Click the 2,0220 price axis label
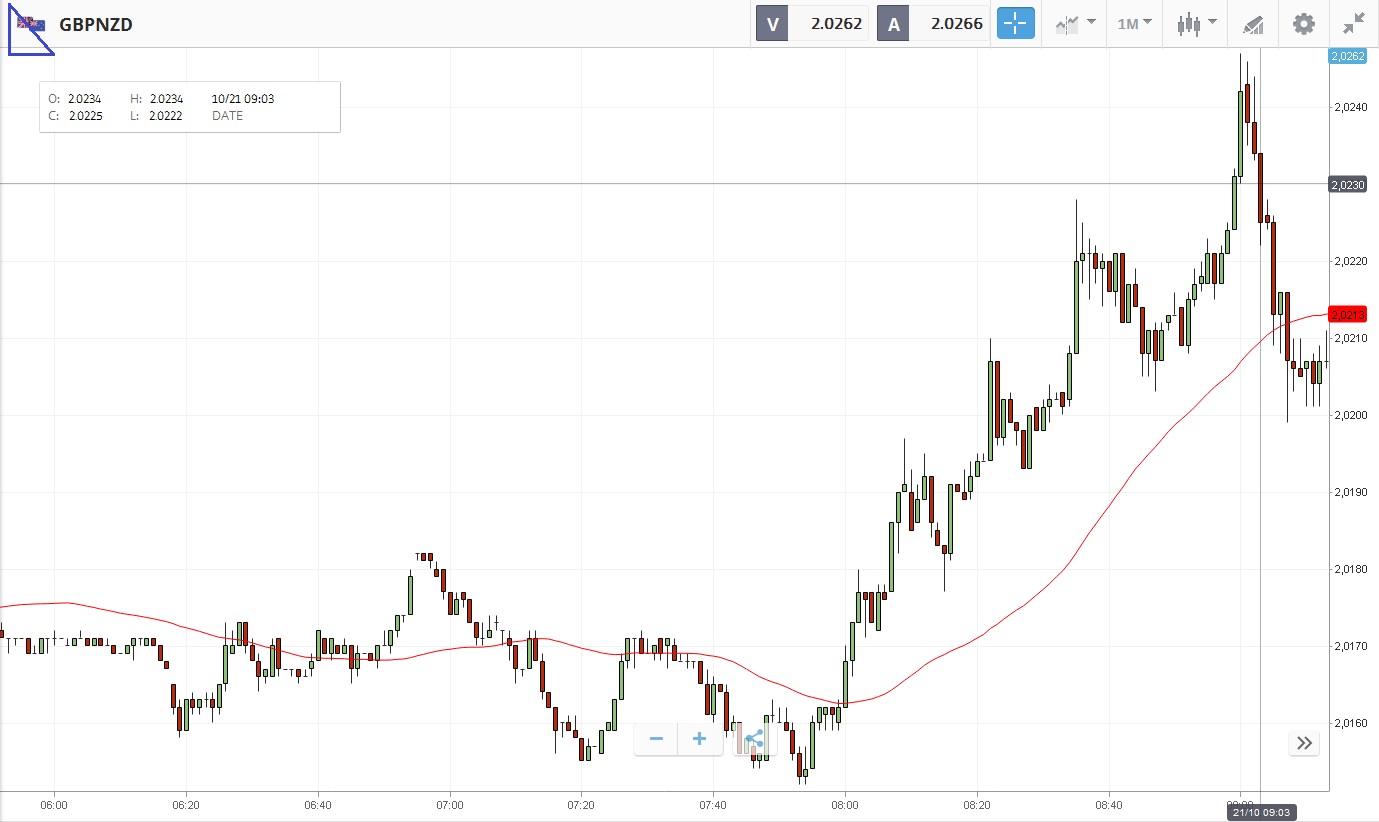The image size is (1379, 822). pyautogui.click(x=1350, y=262)
